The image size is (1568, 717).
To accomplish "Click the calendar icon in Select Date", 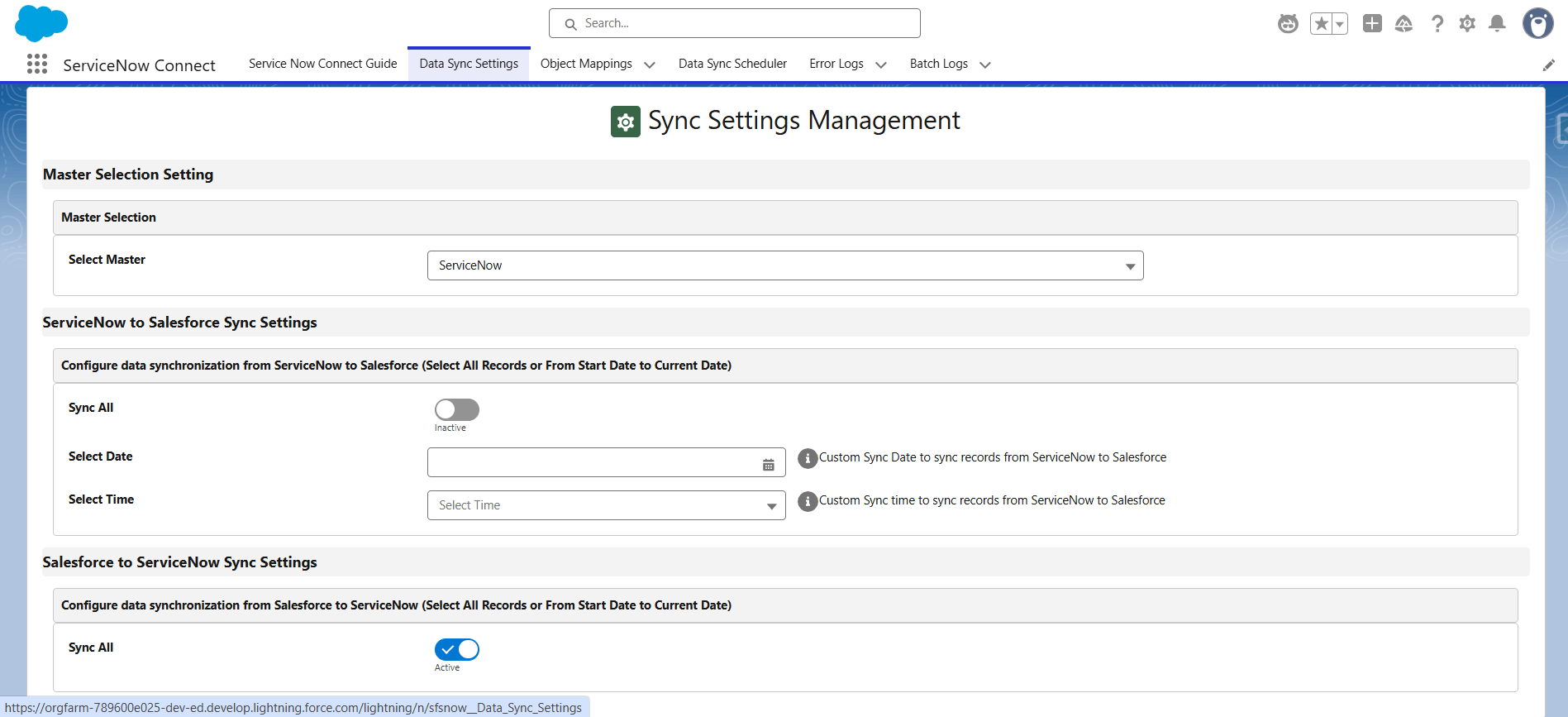I will 769,465.
